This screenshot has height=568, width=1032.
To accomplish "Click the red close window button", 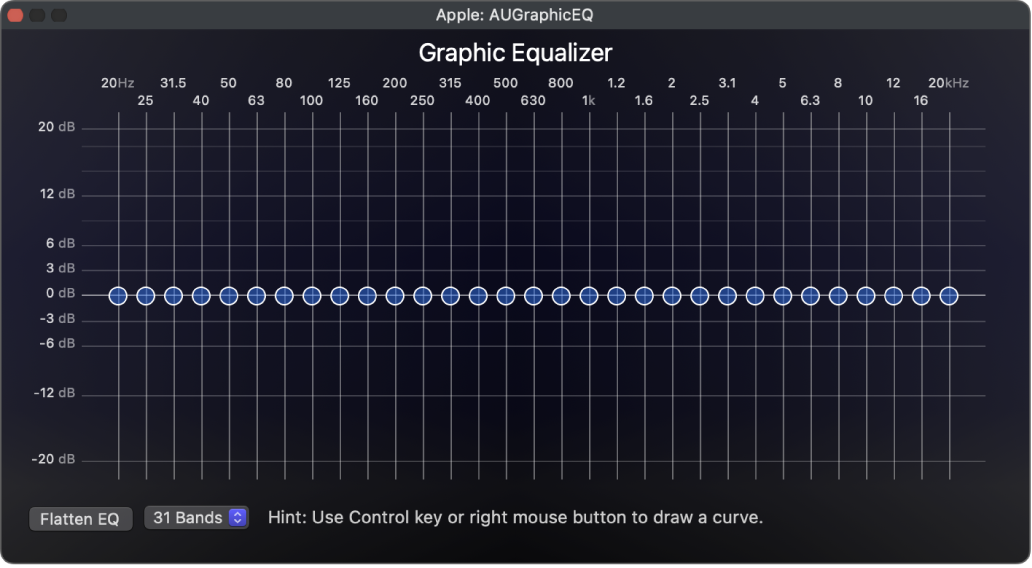I will point(15,15).
